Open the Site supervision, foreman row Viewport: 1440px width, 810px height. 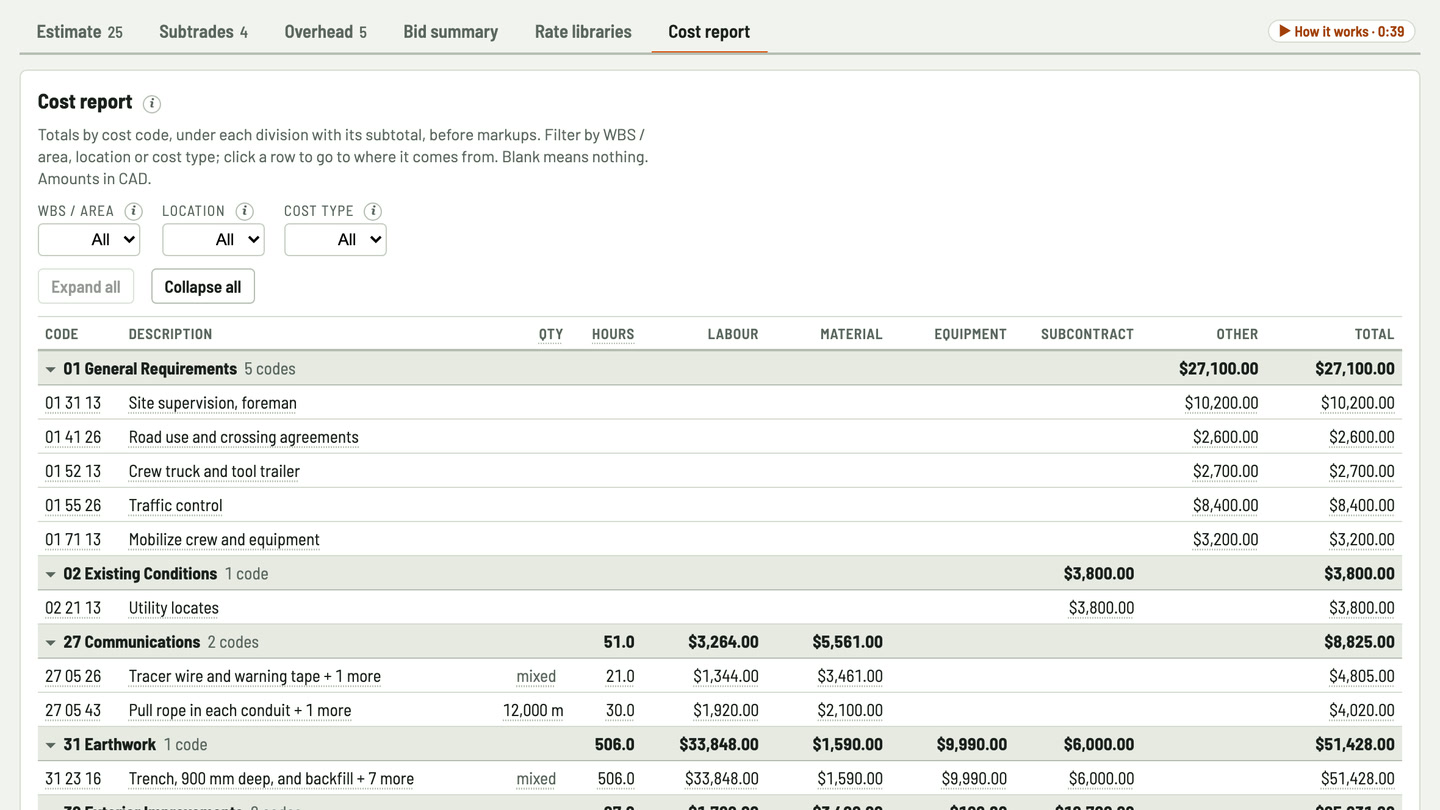click(x=720, y=403)
